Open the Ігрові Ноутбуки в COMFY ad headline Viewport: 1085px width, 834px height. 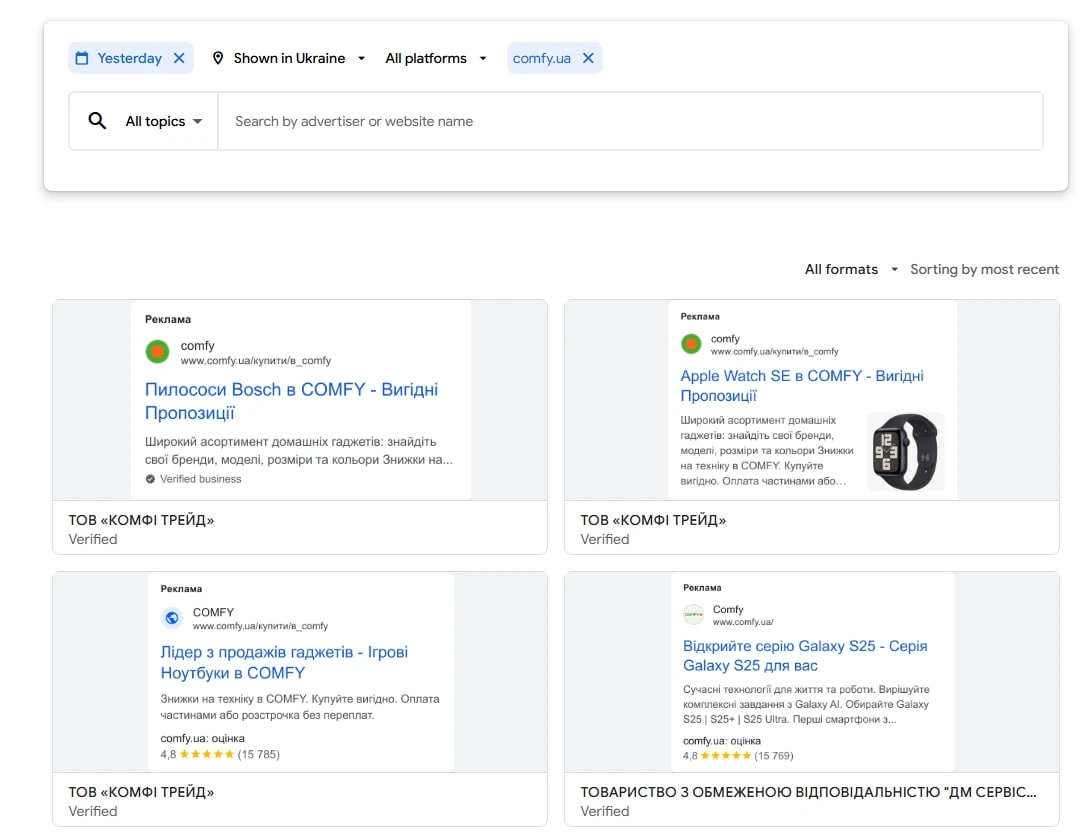point(284,662)
